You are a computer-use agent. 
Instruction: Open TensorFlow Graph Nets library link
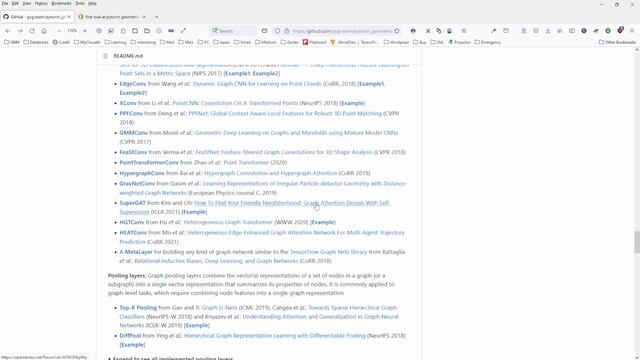tap(328, 252)
